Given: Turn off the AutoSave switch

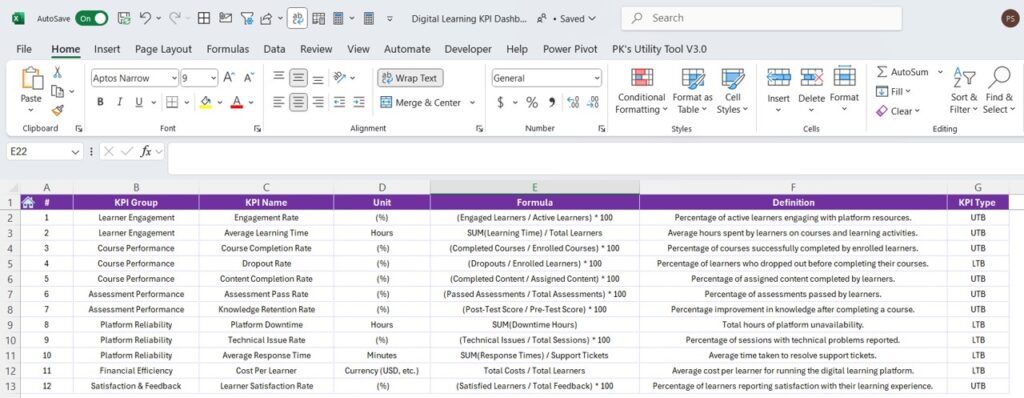Looking at the screenshot, I should tap(91, 18).
